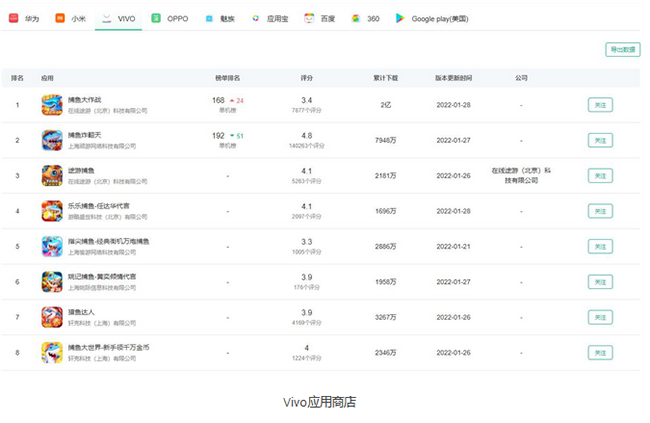This screenshot has width=650, height=423.
Task: Switch to the 百度 store tab
Action: click(320, 19)
